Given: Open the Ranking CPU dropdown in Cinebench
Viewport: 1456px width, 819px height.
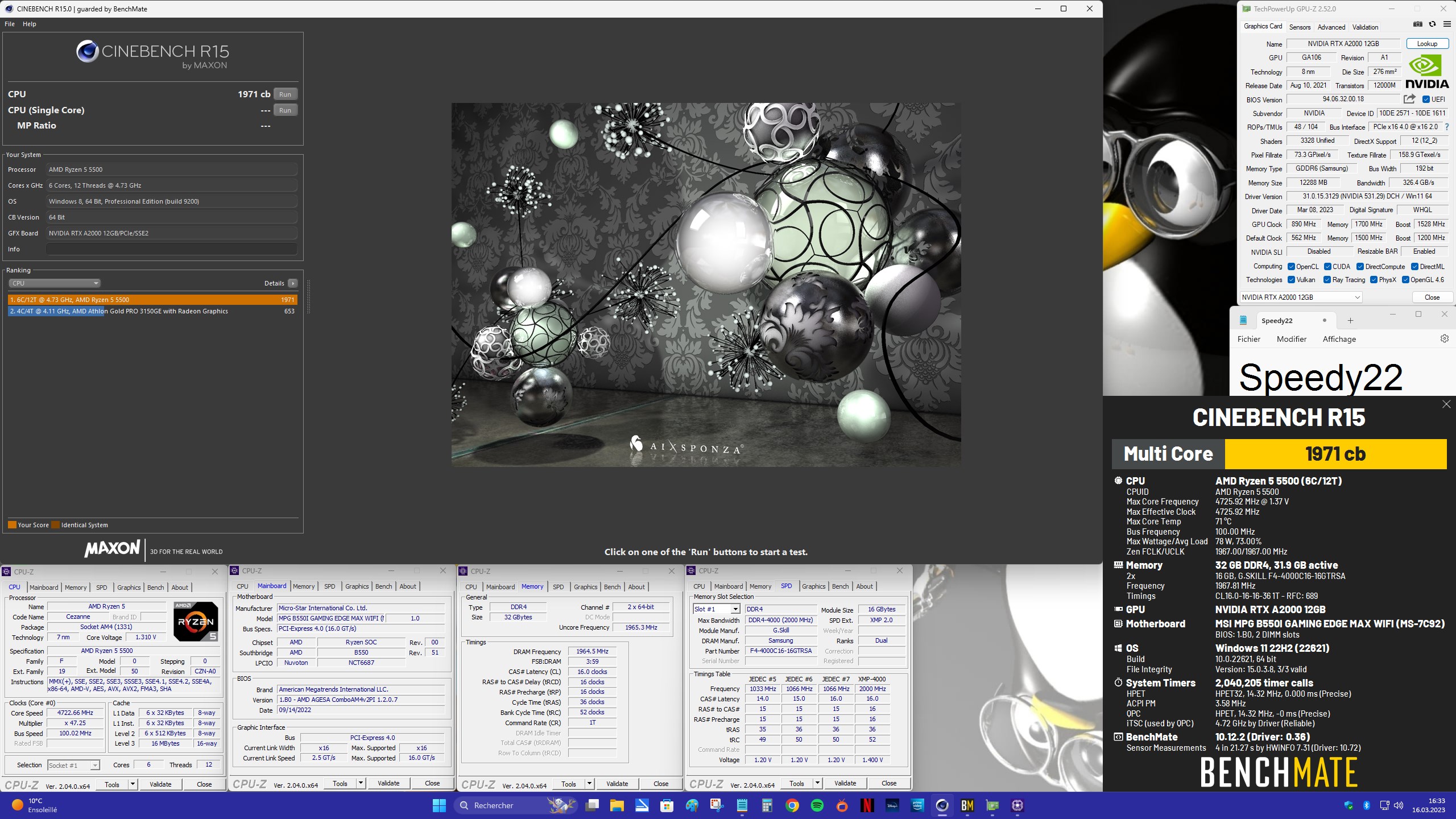Looking at the screenshot, I should tap(55, 283).
